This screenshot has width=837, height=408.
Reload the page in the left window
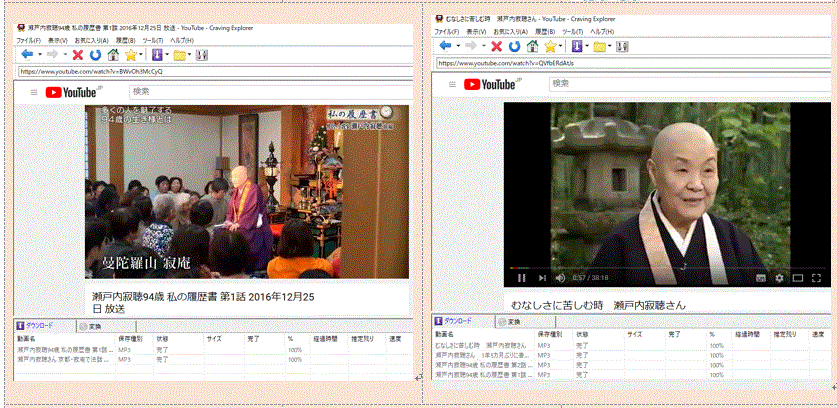(x=96, y=54)
